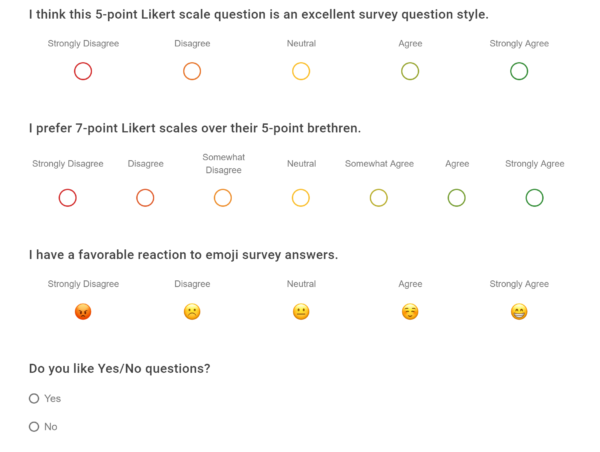Pick Agree circle on the 5-point question
This screenshot has height=452, width=600.
click(x=410, y=71)
